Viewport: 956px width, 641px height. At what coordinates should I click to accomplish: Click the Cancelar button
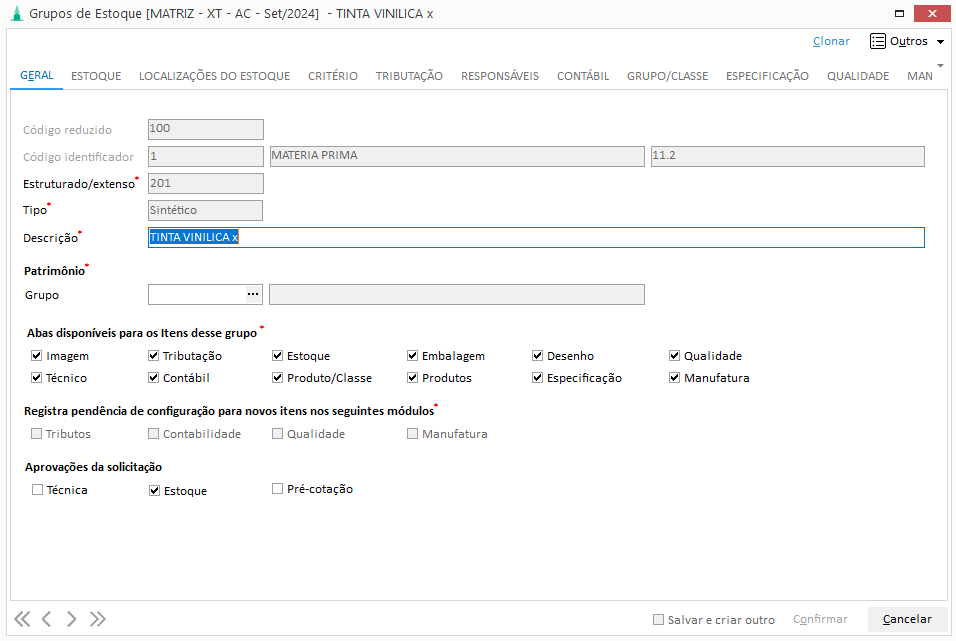(907, 619)
